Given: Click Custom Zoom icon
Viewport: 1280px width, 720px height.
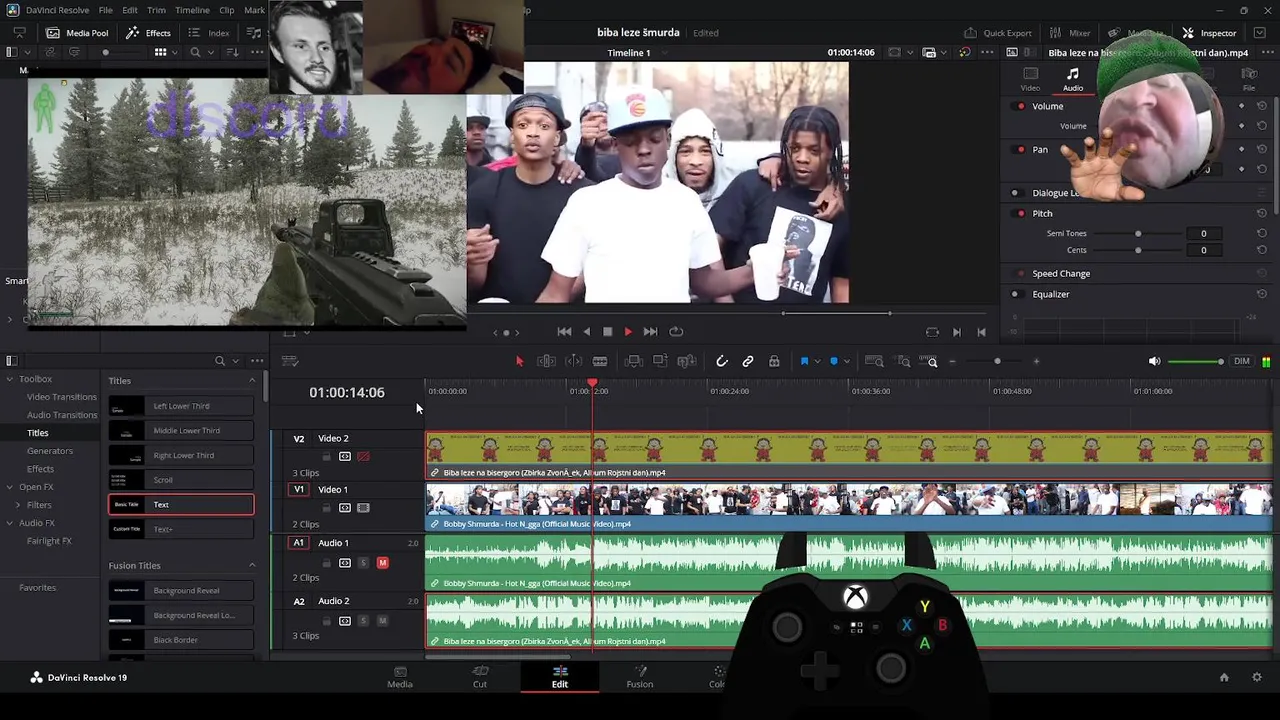Looking at the screenshot, I should click(x=930, y=361).
